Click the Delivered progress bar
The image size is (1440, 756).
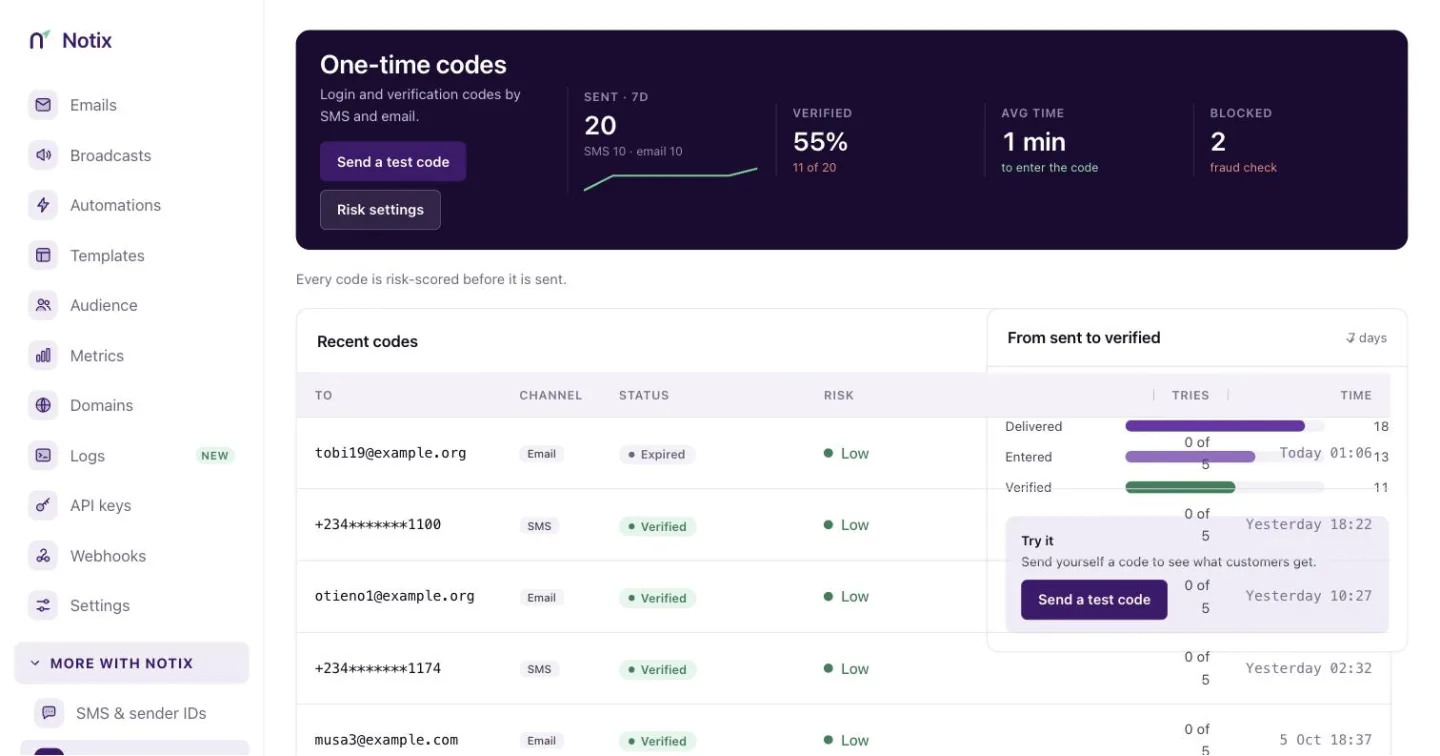(x=1225, y=426)
